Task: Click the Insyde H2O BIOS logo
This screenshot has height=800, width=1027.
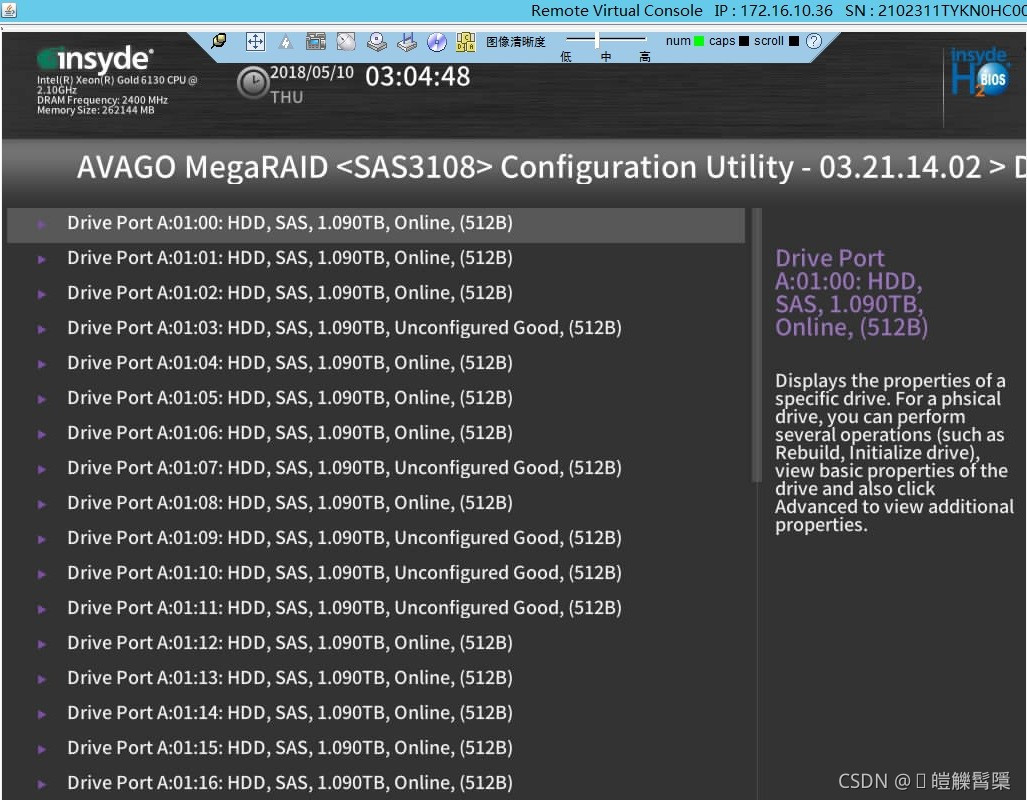Action: click(980, 73)
